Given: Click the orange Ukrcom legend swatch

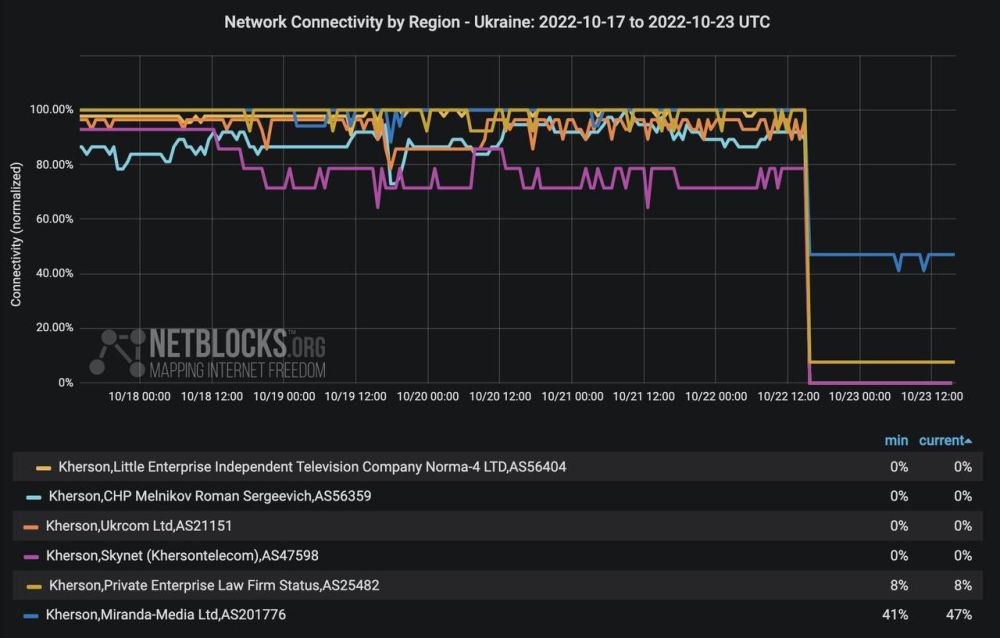Looking at the screenshot, I should point(30,526).
